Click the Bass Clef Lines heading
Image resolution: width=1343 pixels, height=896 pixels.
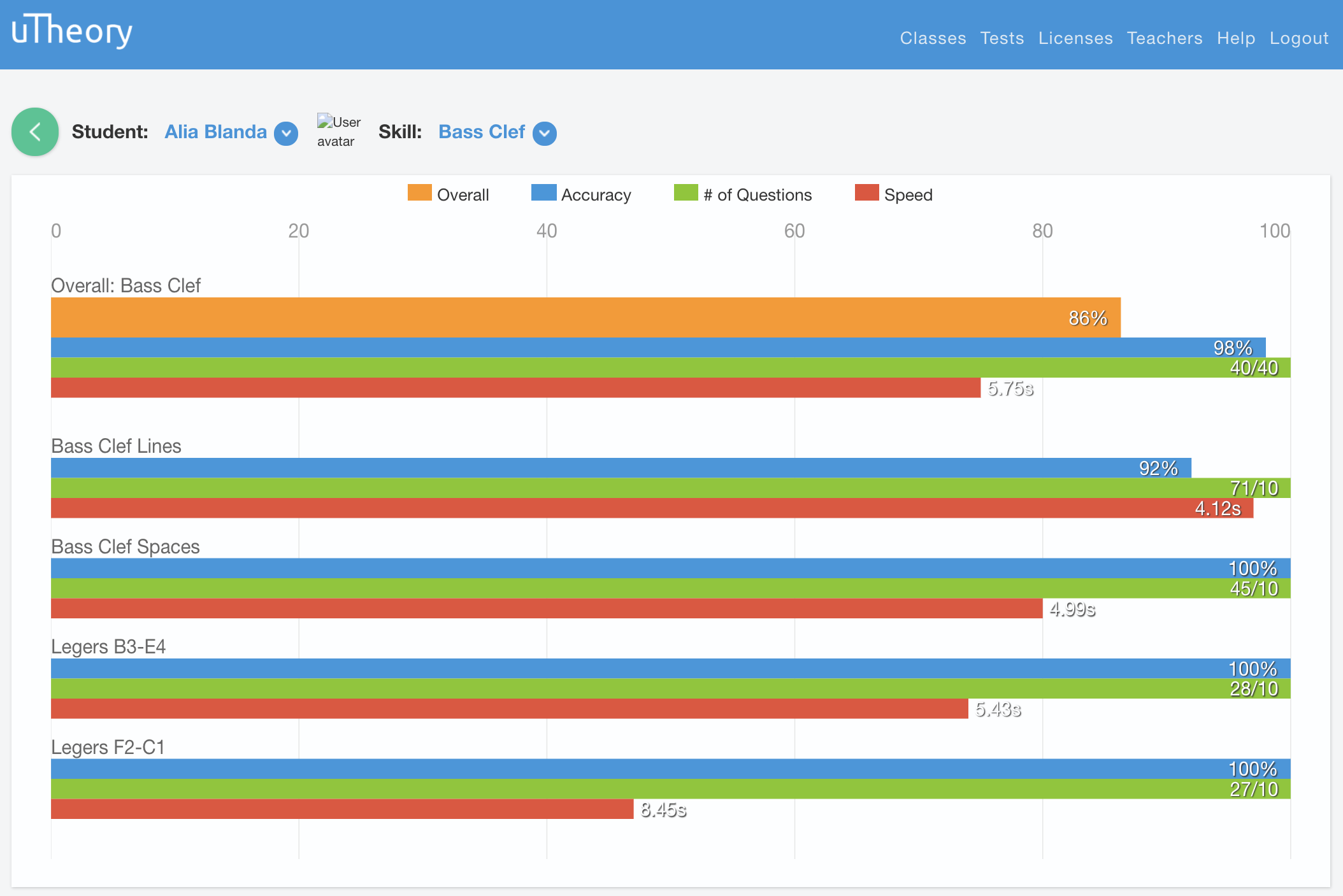click(116, 446)
